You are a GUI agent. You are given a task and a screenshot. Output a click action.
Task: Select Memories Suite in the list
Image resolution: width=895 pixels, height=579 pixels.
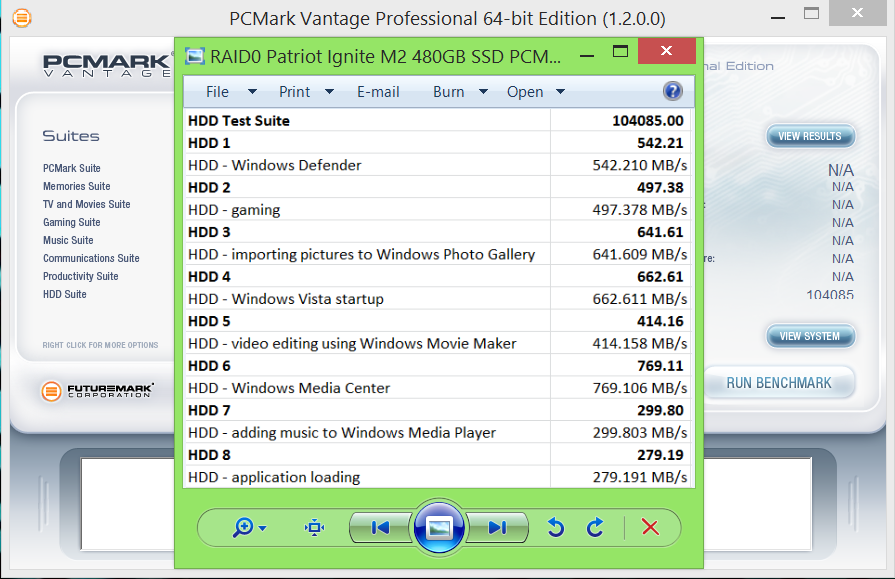click(77, 186)
